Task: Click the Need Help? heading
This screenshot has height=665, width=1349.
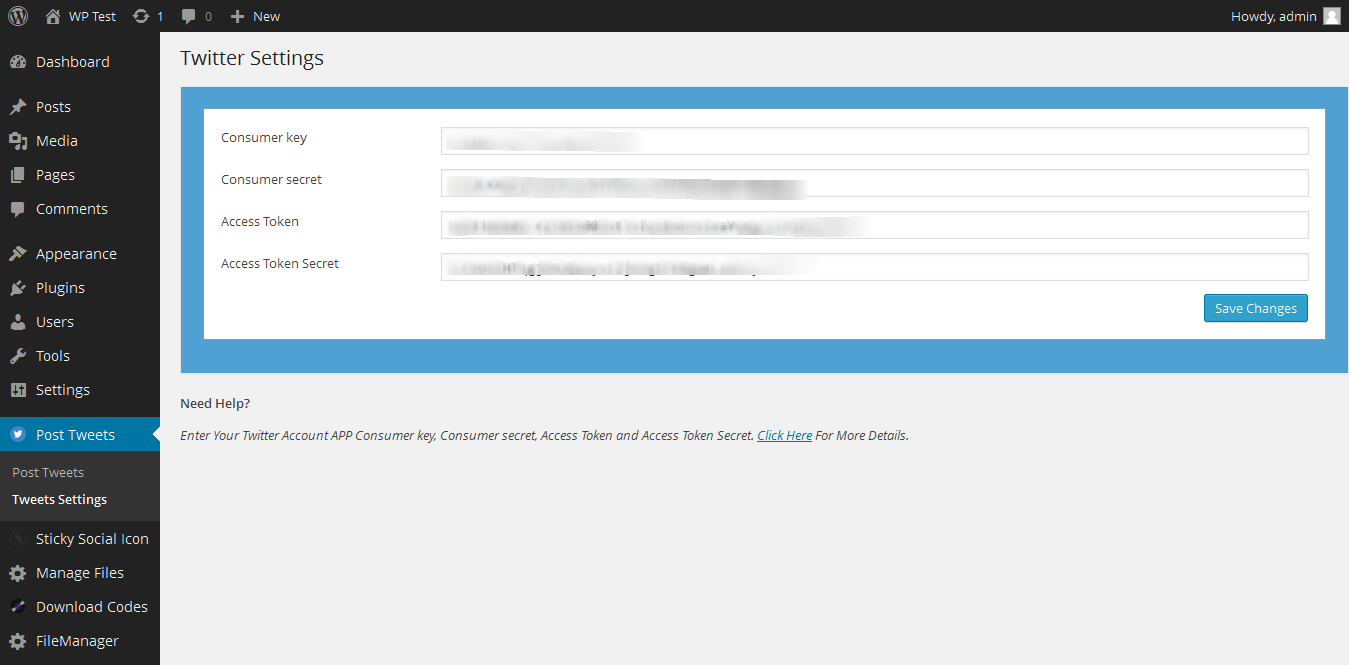Action: (x=215, y=404)
